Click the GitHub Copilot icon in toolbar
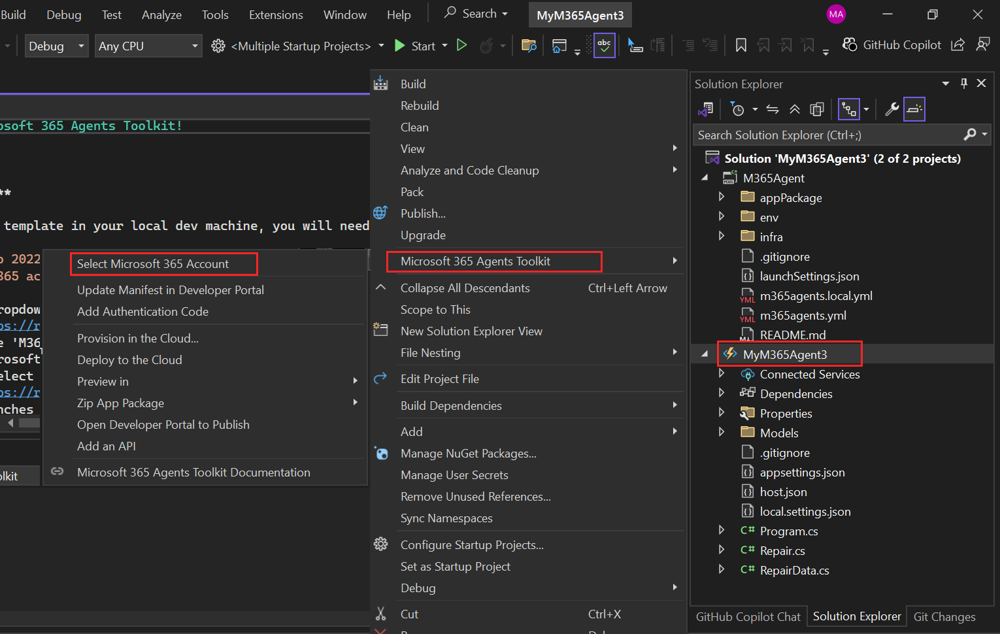This screenshot has width=1000, height=634. (x=850, y=45)
